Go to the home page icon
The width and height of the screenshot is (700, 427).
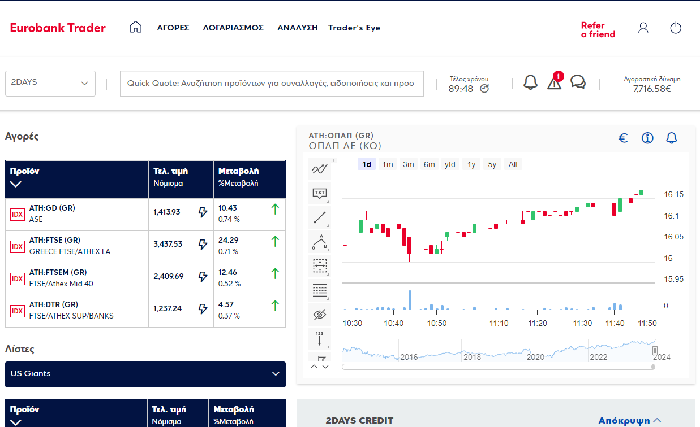pyautogui.click(x=135, y=27)
